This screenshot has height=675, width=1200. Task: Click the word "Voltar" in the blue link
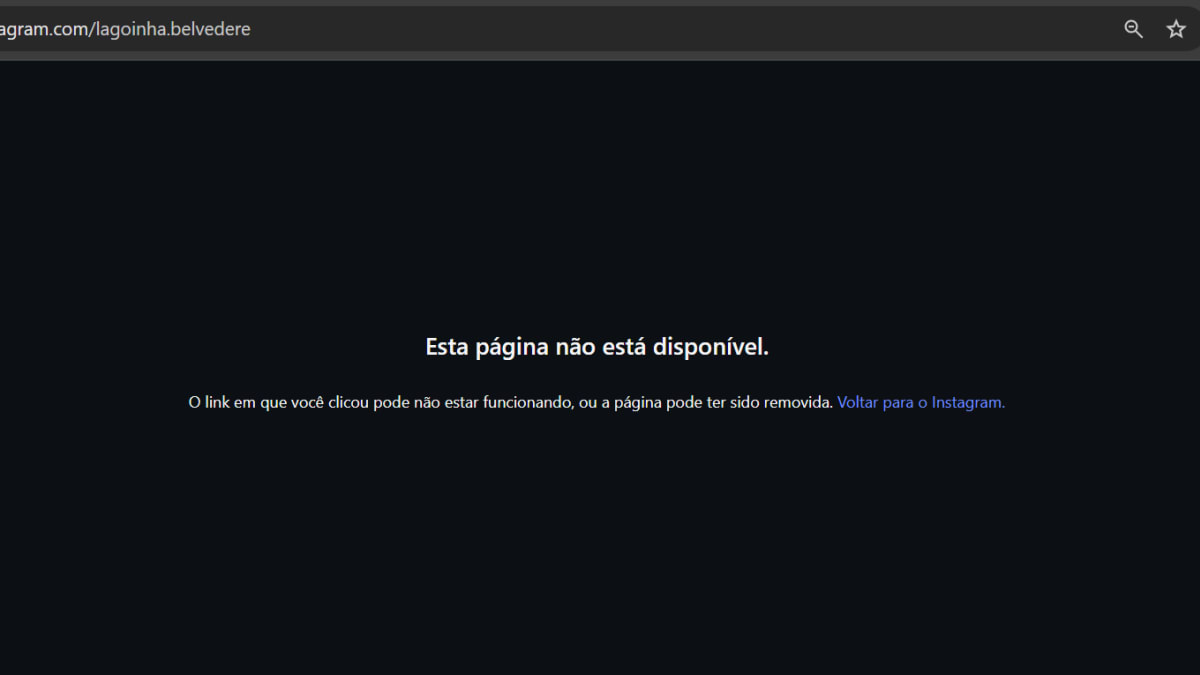(859, 402)
